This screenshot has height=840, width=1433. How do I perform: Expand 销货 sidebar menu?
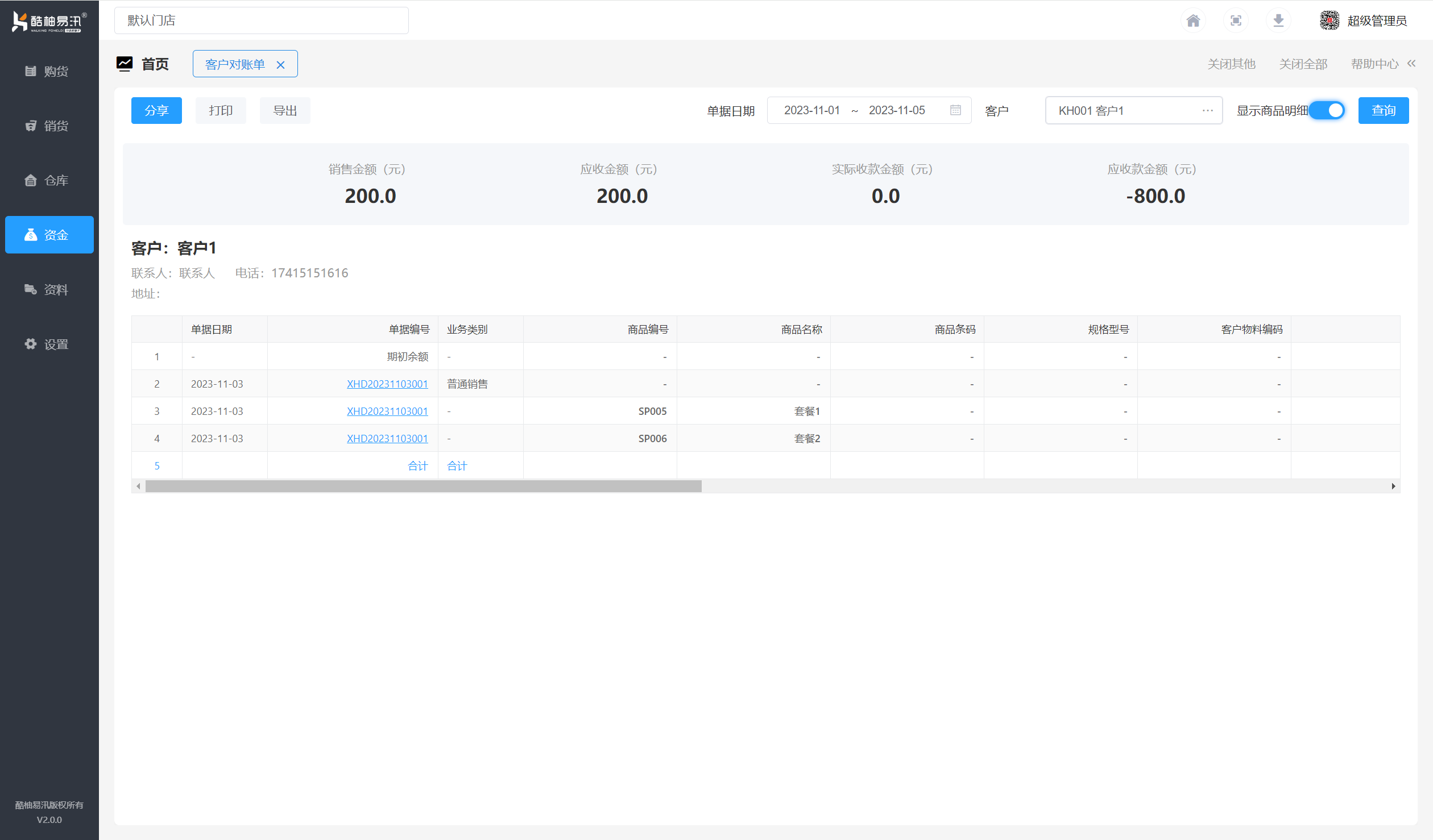(49, 126)
